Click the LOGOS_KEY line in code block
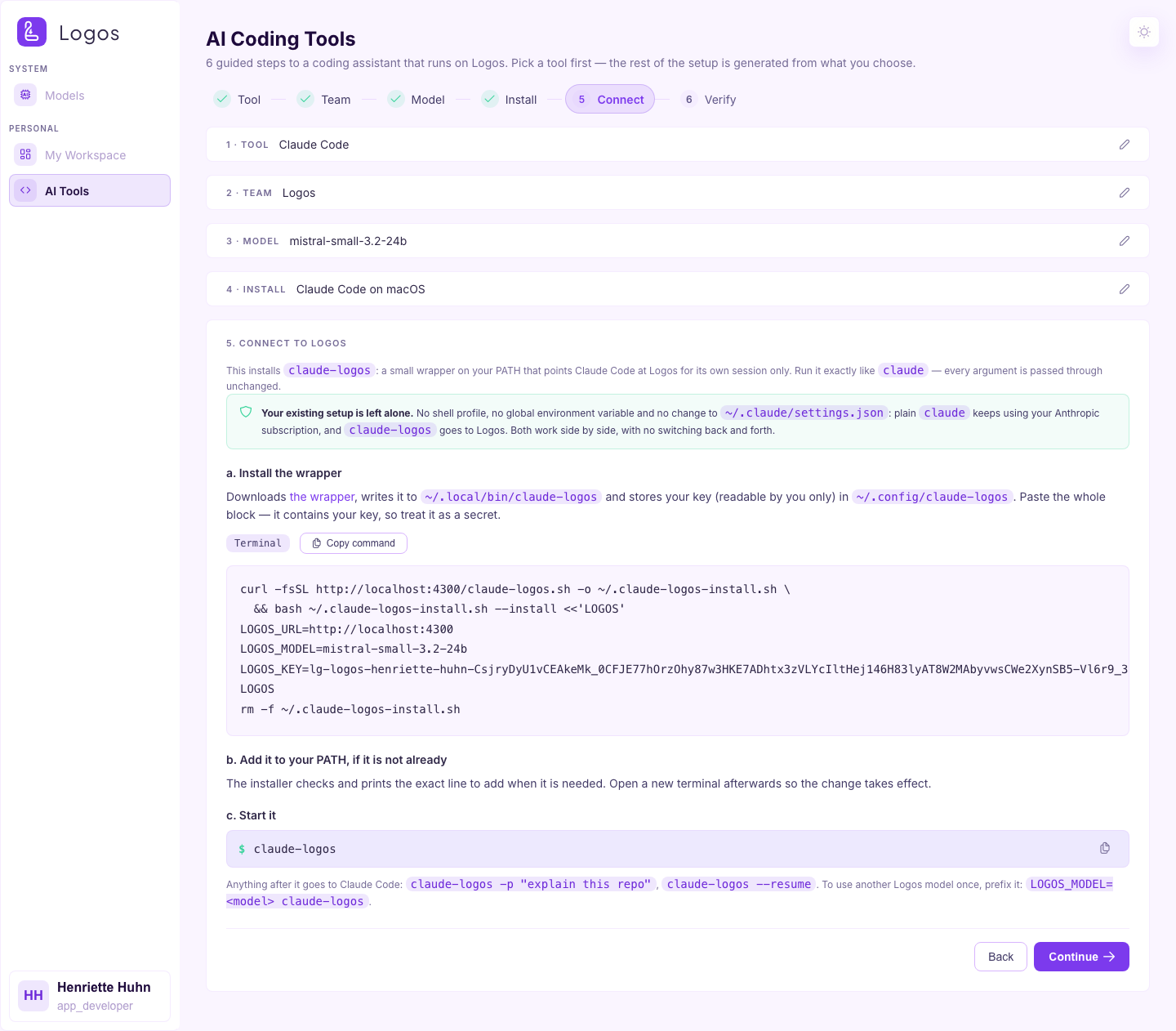1176x1031 pixels. pyautogui.click(x=684, y=669)
